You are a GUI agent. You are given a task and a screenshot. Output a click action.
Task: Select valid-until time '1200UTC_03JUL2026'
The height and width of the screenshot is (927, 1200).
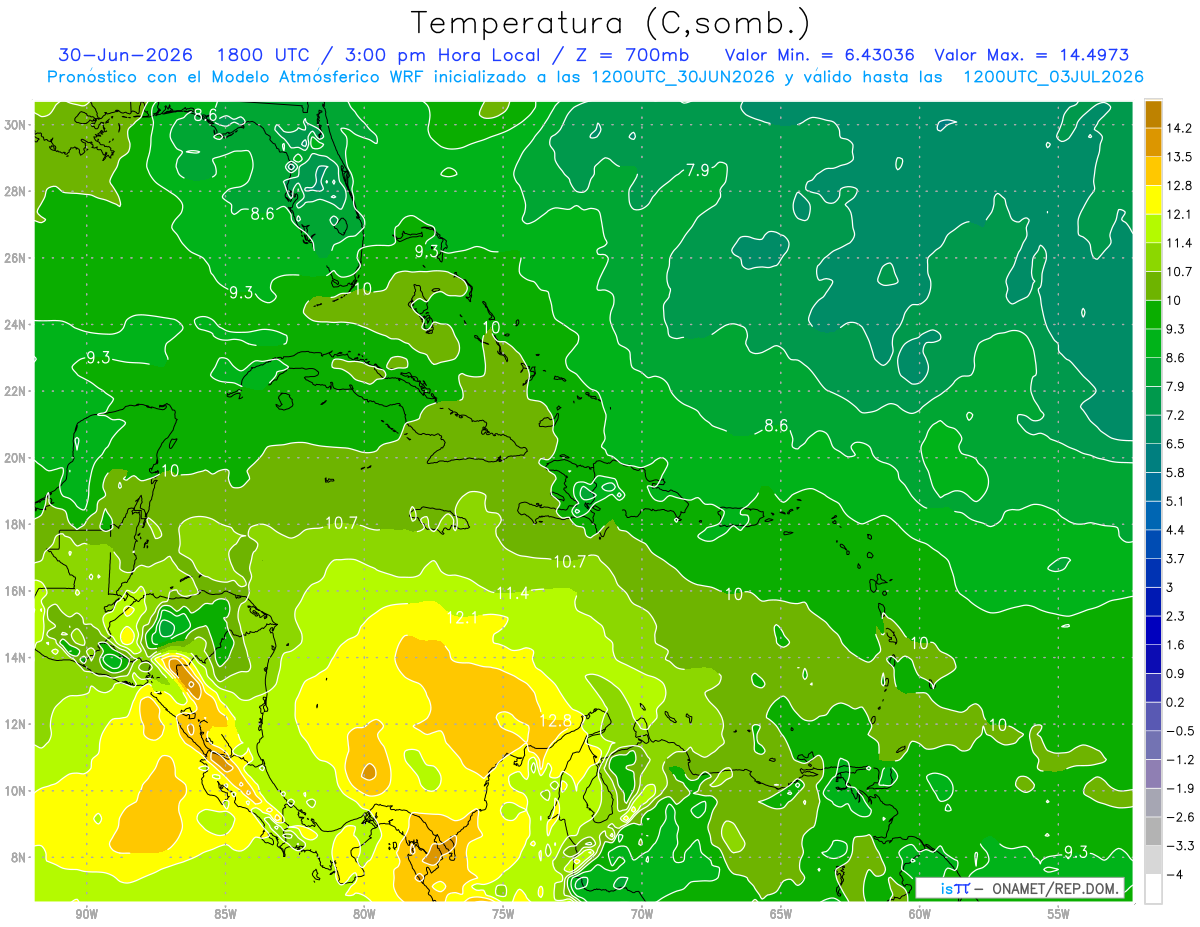1053,77
